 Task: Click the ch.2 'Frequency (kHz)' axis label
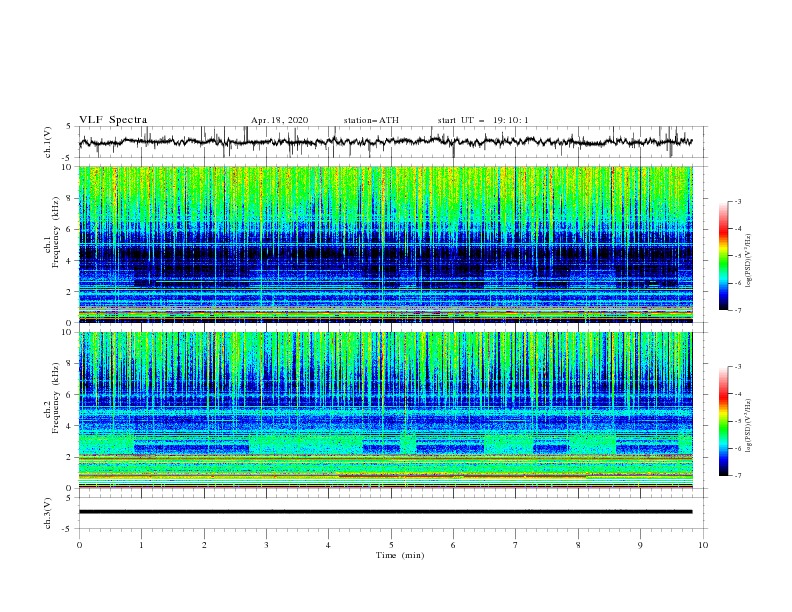pyautogui.click(x=55, y=398)
